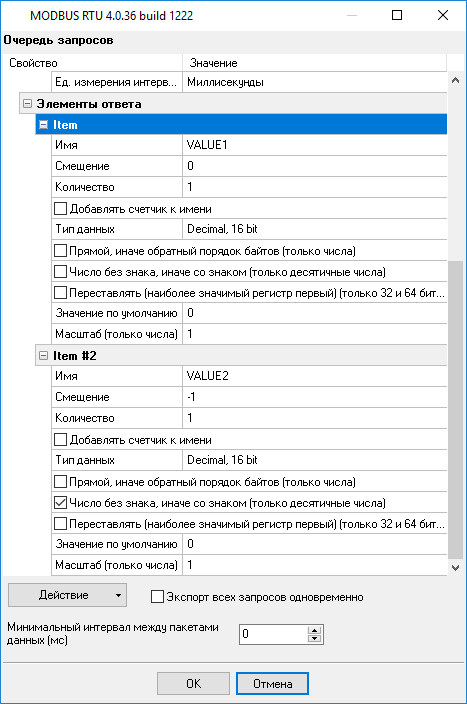This screenshot has height=704, width=467.
Task: Collapse the Item #2 node
Action: point(44,356)
